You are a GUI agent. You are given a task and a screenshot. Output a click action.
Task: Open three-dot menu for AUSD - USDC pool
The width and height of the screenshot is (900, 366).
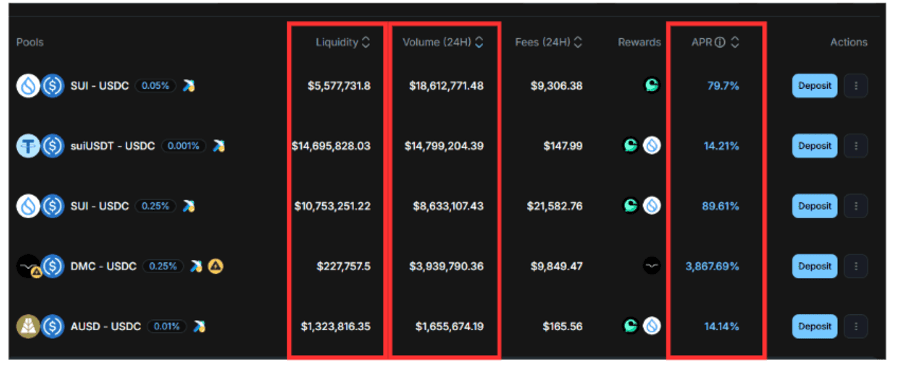point(856,326)
